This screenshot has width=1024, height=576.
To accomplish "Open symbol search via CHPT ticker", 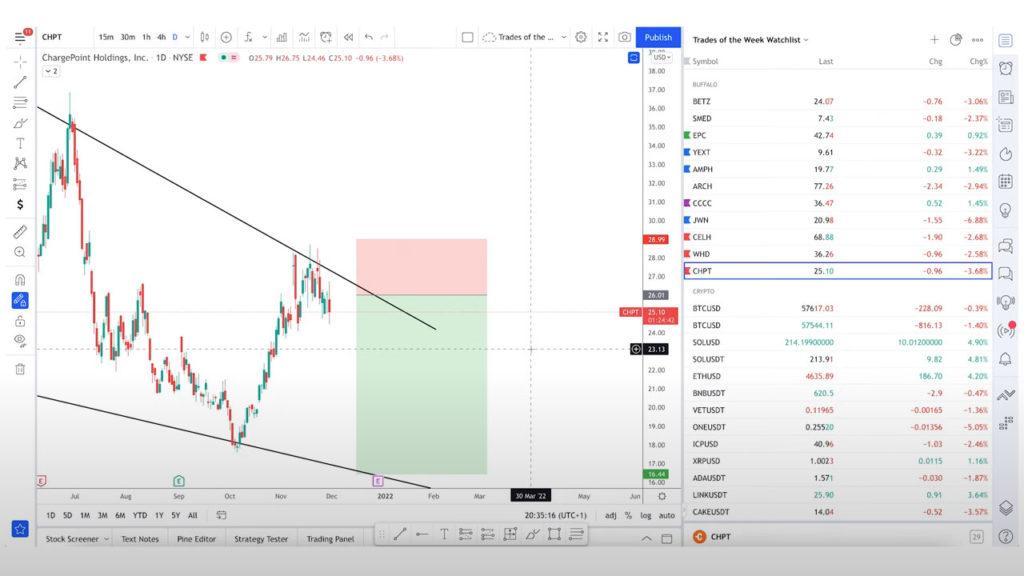I will pyautogui.click(x=52, y=37).
